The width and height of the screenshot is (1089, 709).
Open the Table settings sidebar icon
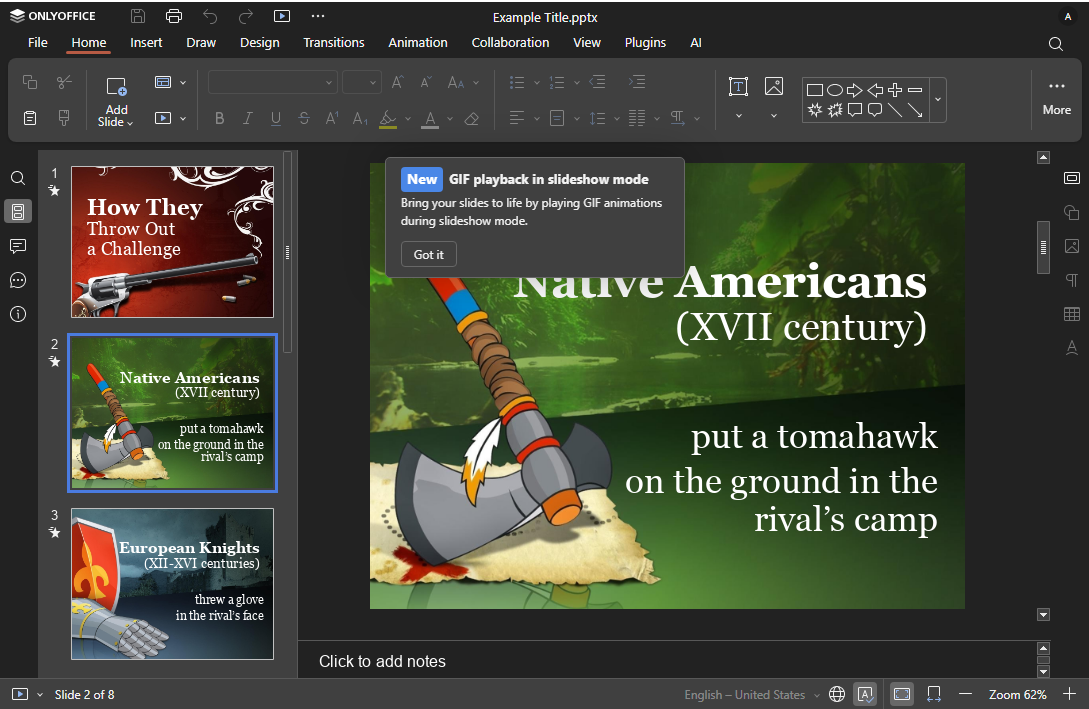tap(1072, 314)
